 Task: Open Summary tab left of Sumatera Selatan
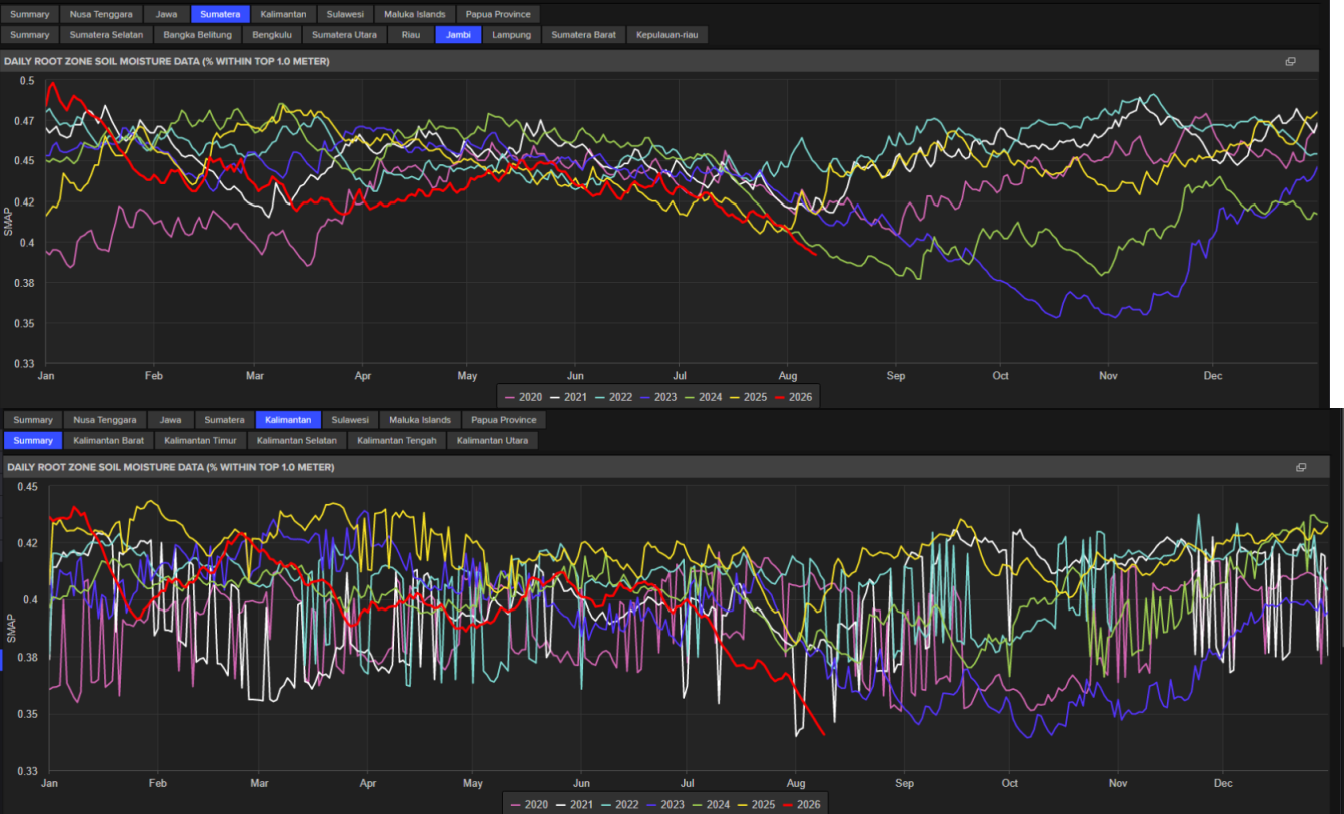pyautogui.click(x=30, y=35)
